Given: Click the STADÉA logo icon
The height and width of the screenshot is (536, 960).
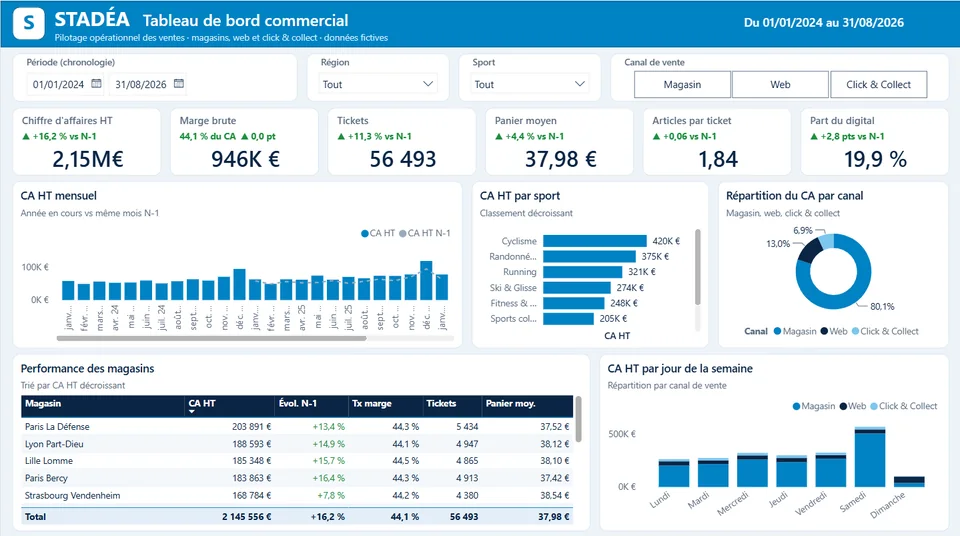Looking at the screenshot, I should pyautogui.click(x=29, y=23).
